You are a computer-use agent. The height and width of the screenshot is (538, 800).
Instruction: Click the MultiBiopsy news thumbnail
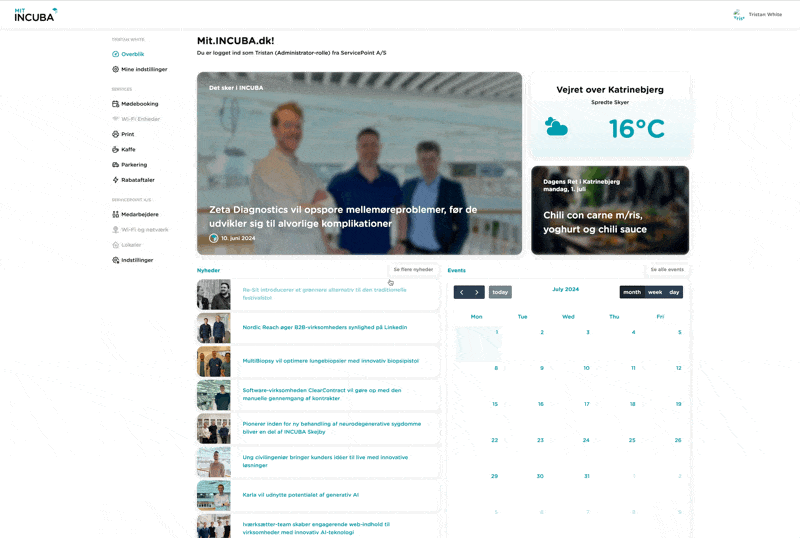214,361
